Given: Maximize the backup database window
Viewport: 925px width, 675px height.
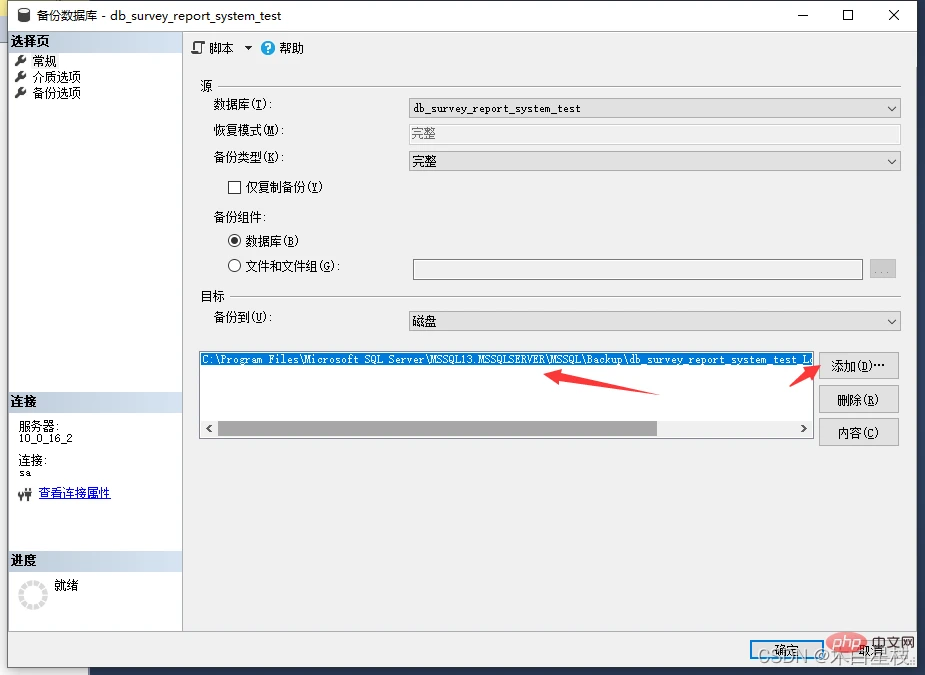Looking at the screenshot, I should (848, 15).
